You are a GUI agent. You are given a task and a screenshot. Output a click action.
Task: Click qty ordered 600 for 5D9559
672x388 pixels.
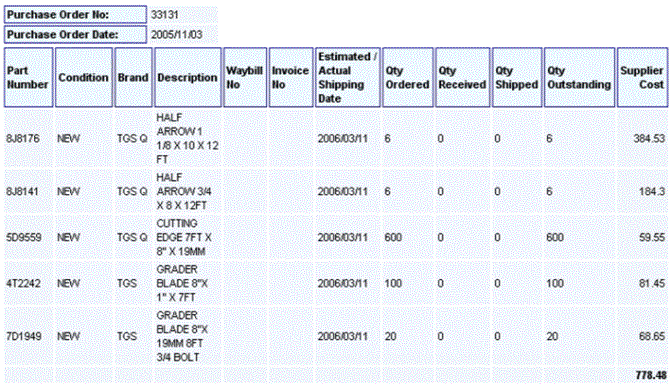pos(393,238)
